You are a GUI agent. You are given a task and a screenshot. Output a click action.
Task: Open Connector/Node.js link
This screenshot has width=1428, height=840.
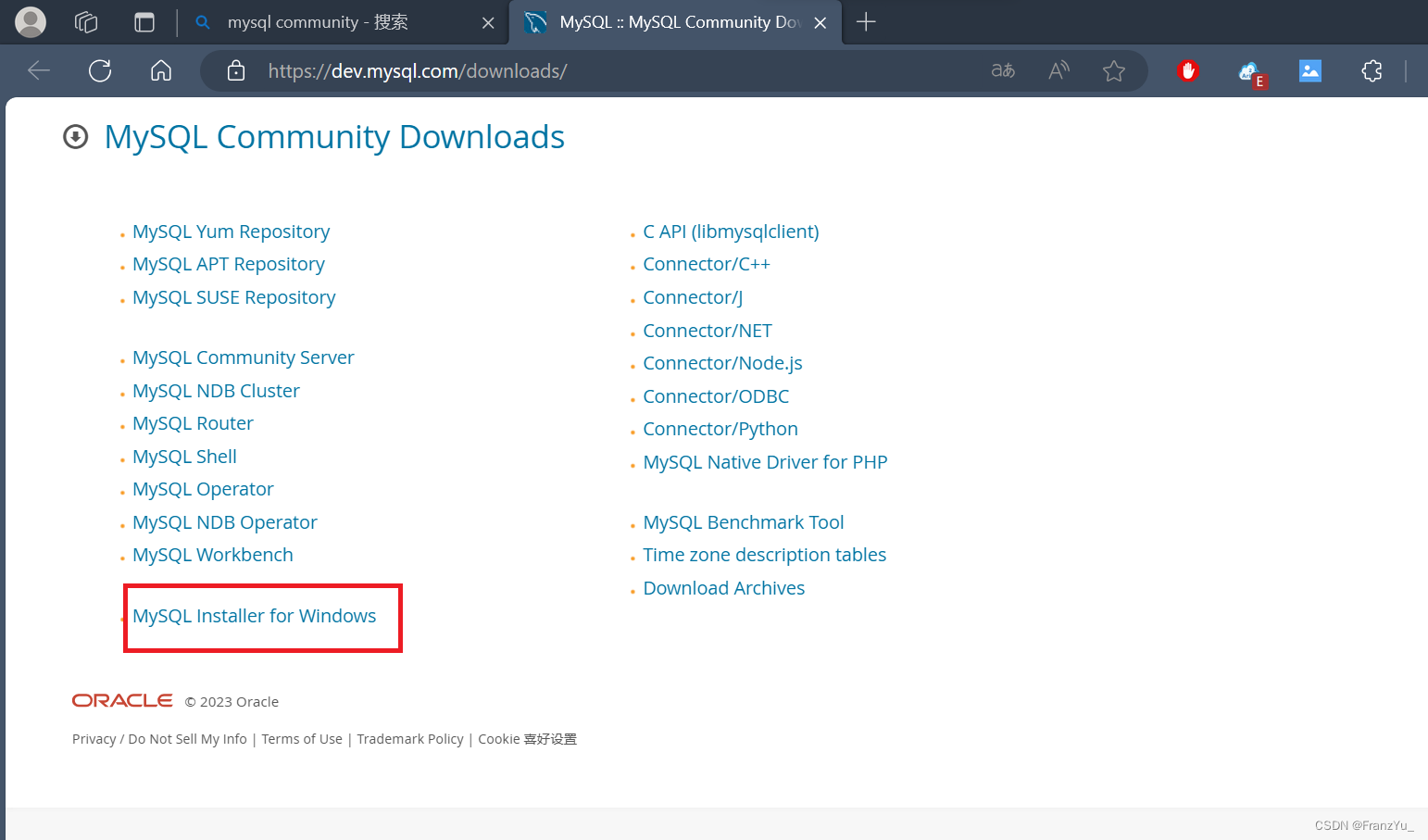(723, 363)
